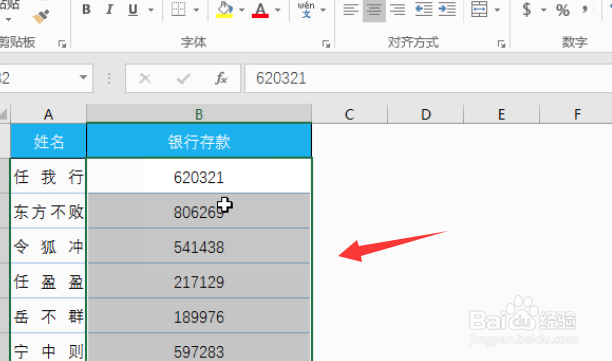
Task: Expand accounting format dropdown arrow
Action: [x=544, y=10]
